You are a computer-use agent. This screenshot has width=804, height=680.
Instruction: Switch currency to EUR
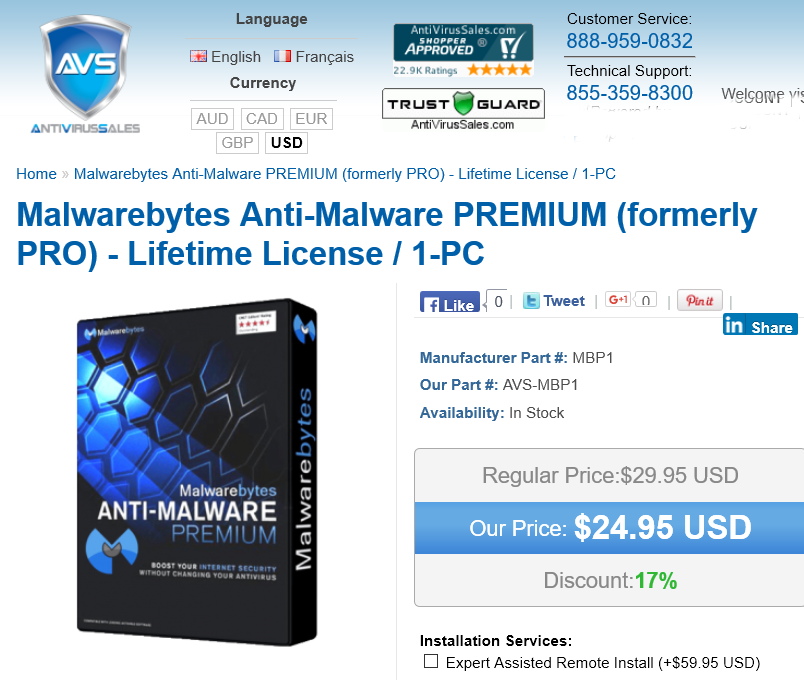311,119
